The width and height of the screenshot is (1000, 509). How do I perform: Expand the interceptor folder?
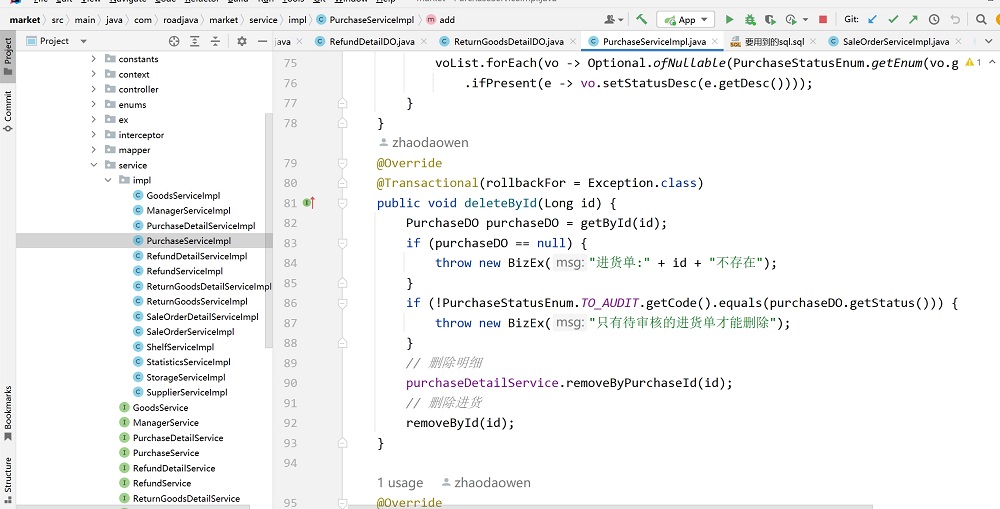point(94,135)
